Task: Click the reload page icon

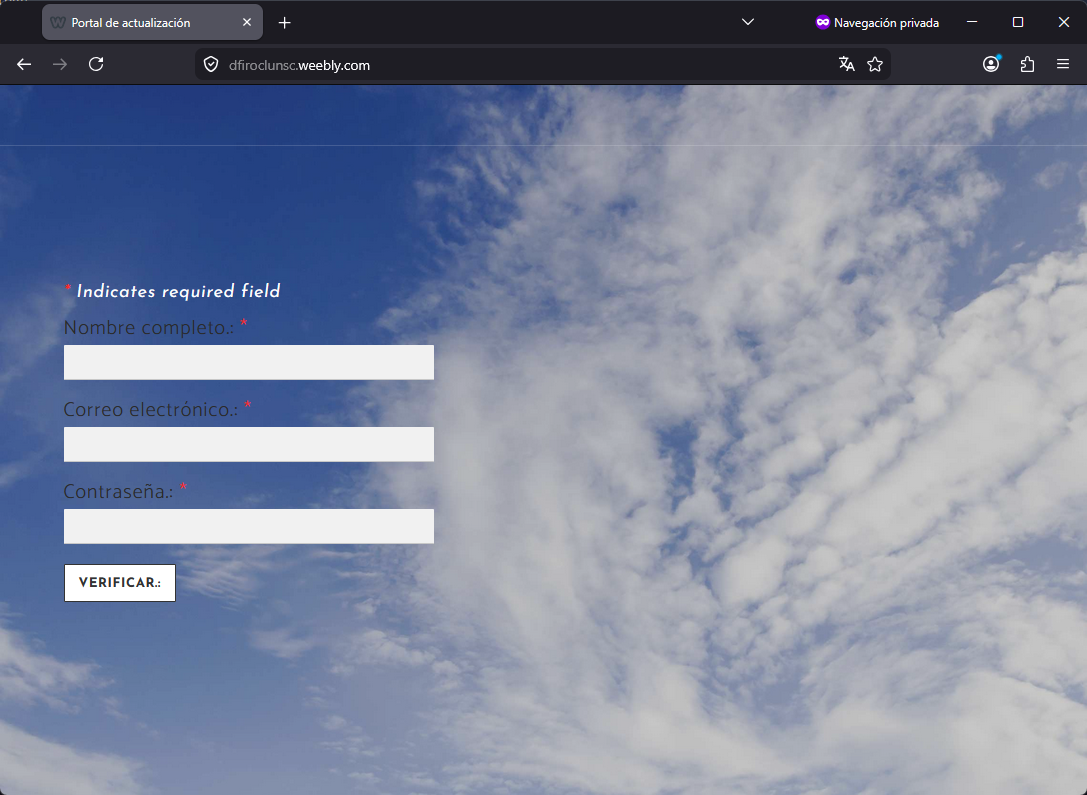Action: (x=96, y=64)
